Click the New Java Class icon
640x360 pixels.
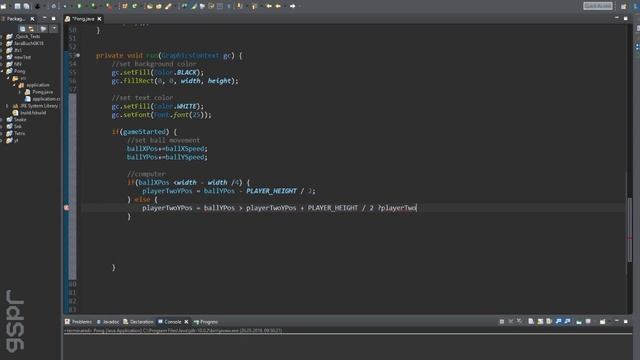134,6
